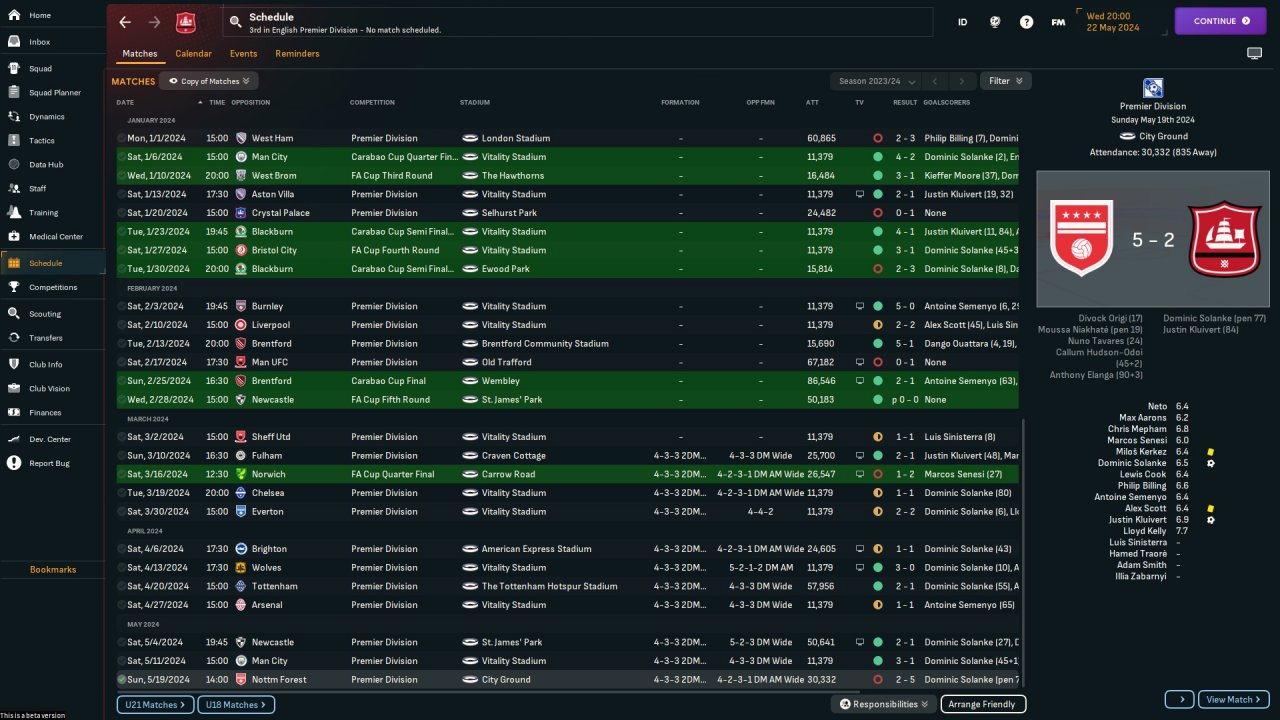Open the U21 Matches list
The height and width of the screenshot is (720, 1280).
tap(155, 705)
